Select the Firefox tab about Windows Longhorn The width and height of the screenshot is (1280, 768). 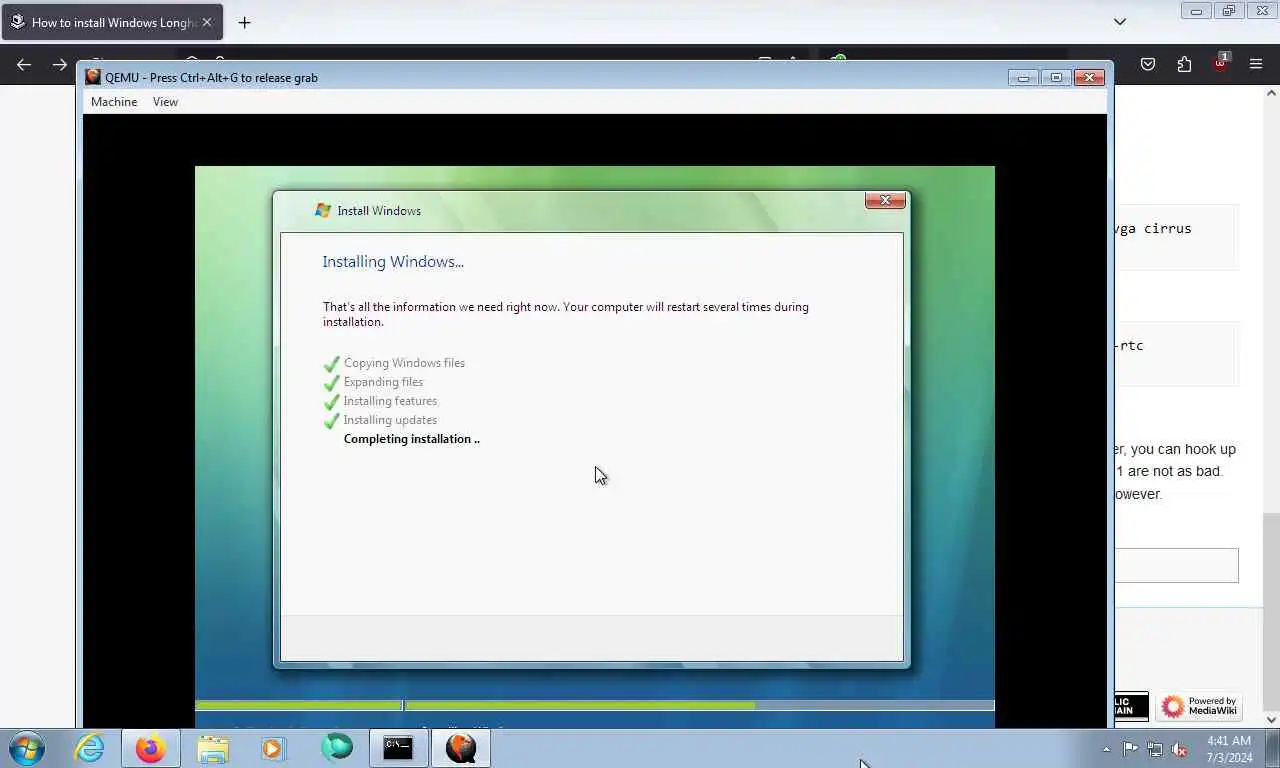point(112,22)
